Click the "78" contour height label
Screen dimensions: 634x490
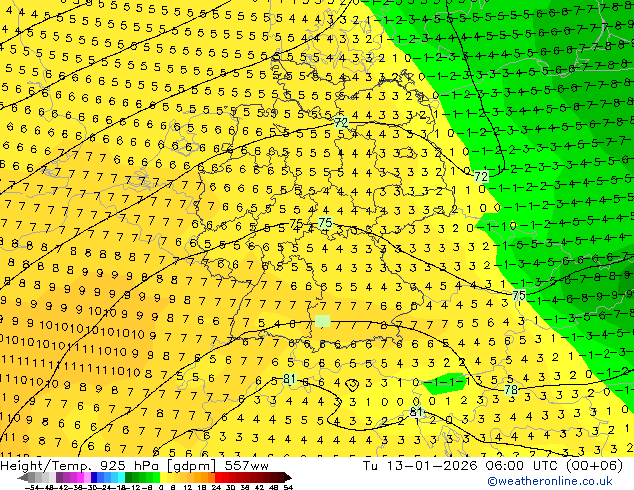pyautogui.click(x=511, y=390)
